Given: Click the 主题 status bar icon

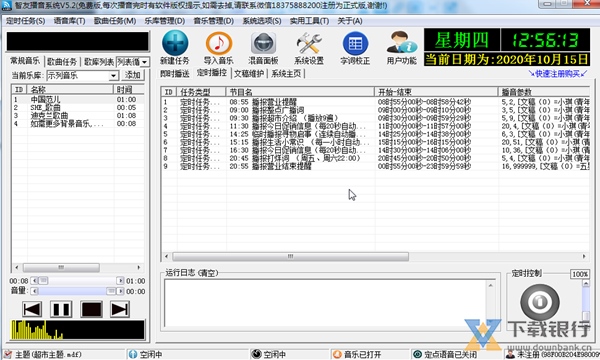Looking at the screenshot, I should coord(8,354).
